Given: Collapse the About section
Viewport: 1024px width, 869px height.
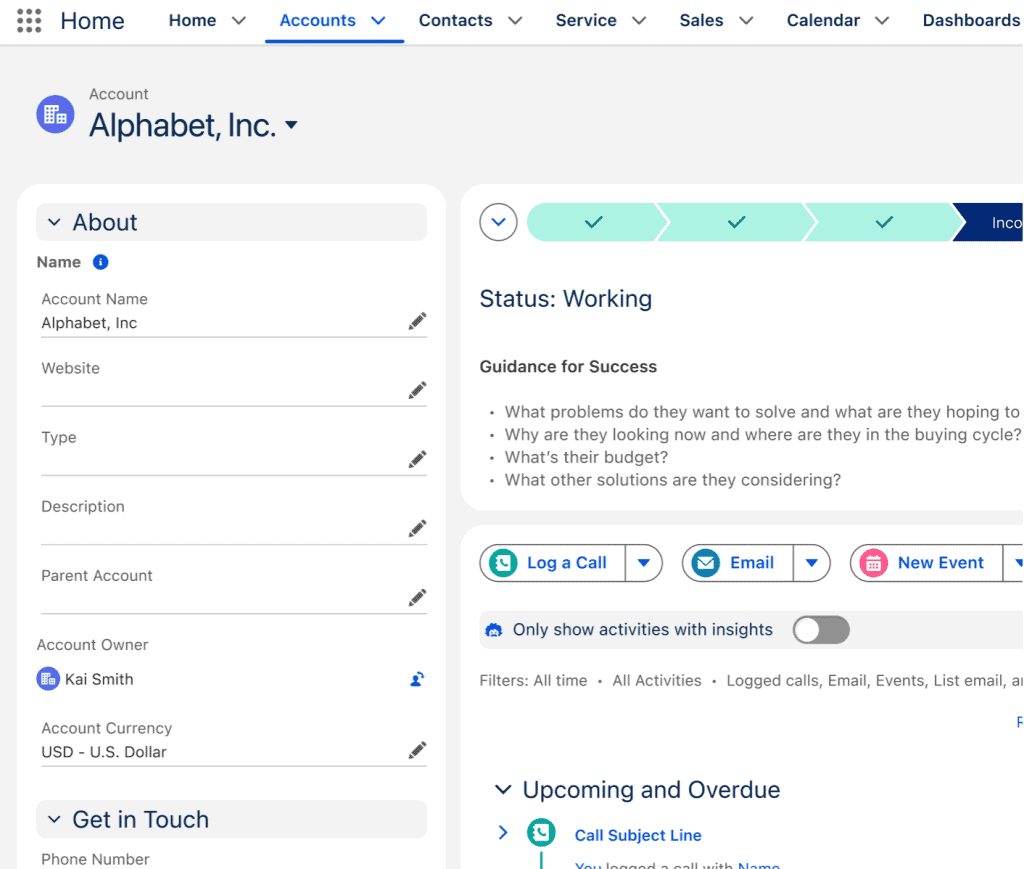Looking at the screenshot, I should point(54,223).
